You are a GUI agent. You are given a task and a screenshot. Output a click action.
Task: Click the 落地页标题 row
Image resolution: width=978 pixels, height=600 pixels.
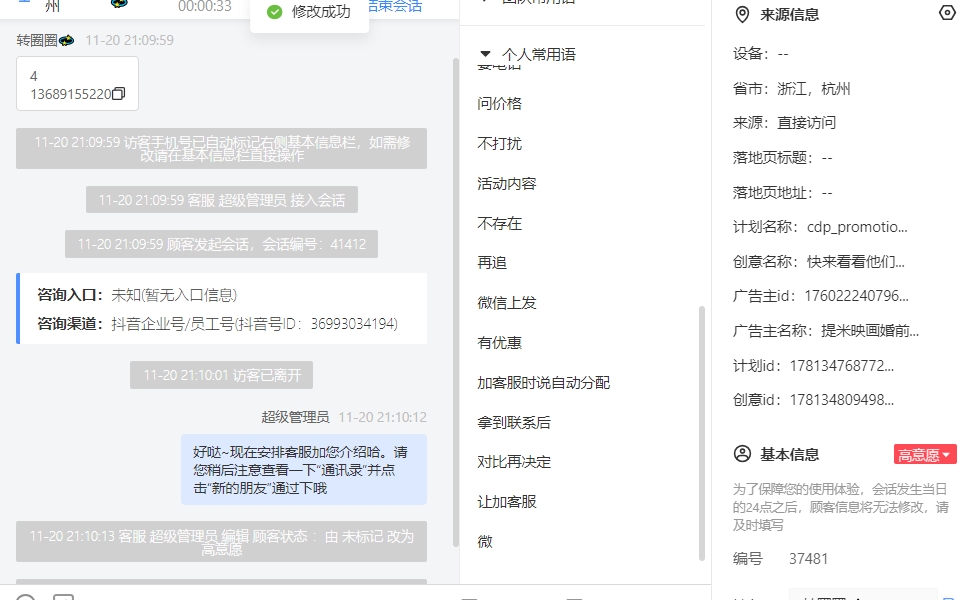tap(783, 158)
